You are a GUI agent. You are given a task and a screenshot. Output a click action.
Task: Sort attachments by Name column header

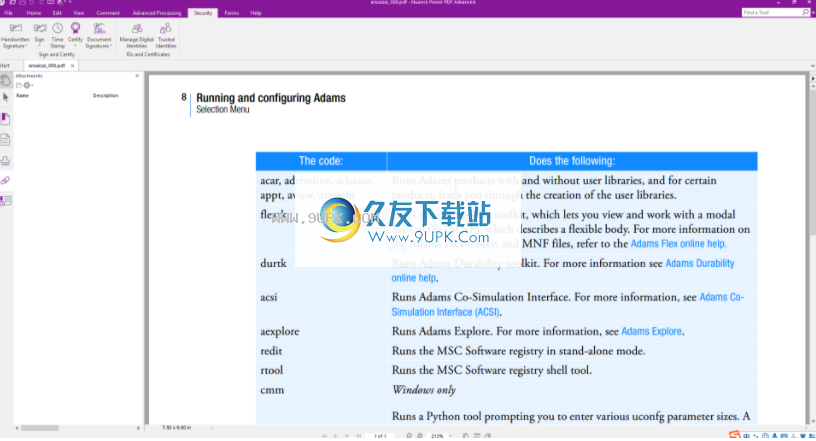pos(22,96)
